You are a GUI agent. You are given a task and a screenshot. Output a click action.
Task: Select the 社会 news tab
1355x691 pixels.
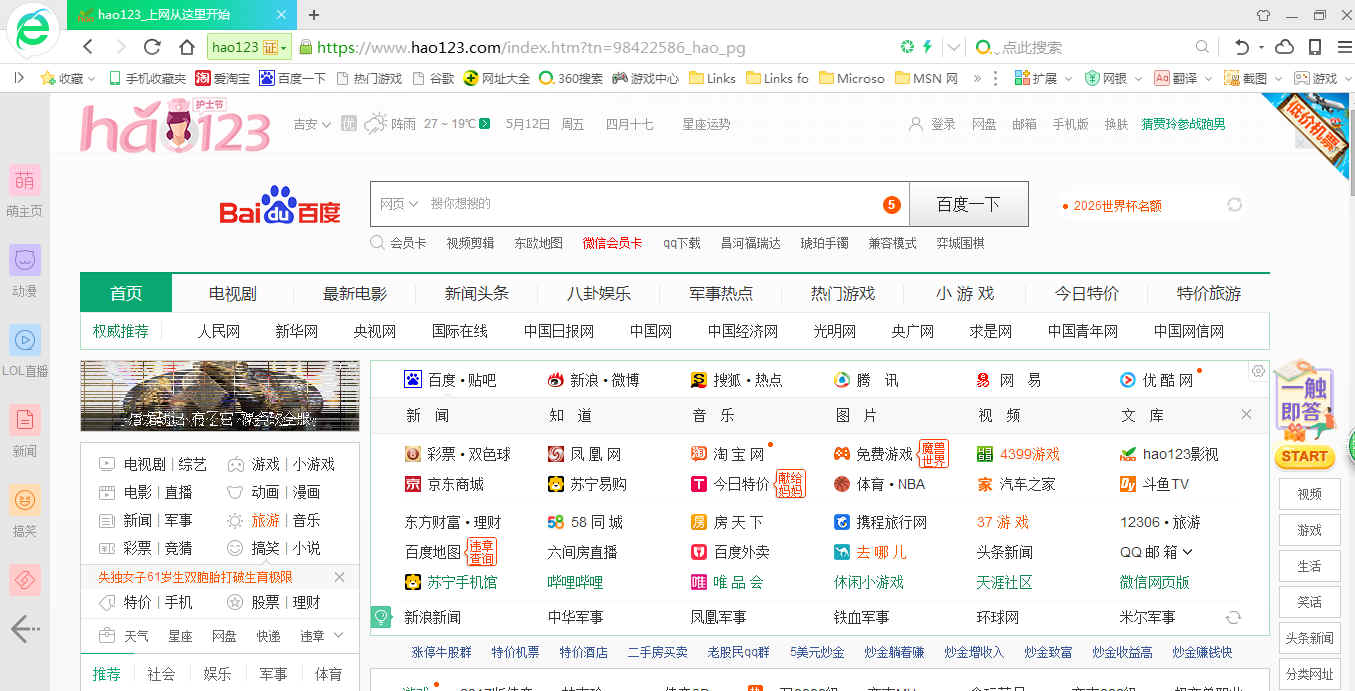(x=161, y=674)
